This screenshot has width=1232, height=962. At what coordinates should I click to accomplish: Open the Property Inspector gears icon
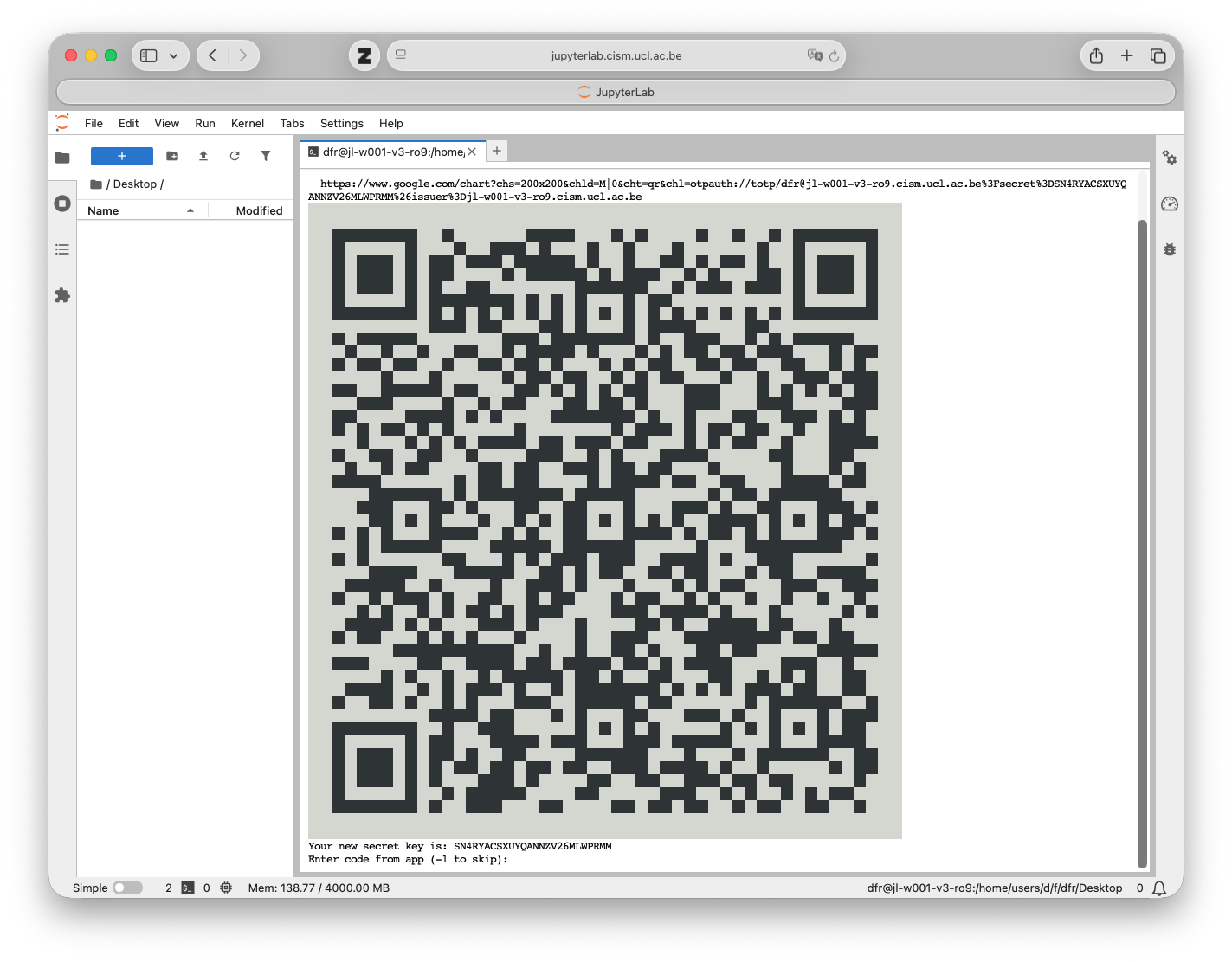1170,158
